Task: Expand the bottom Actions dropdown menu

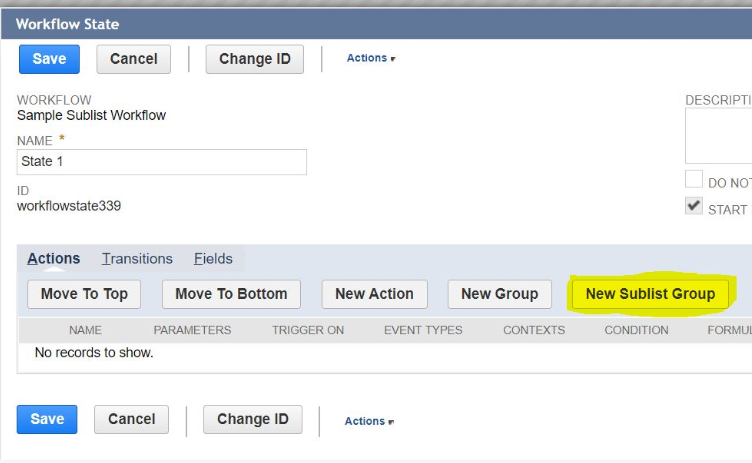Action: tap(368, 421)
